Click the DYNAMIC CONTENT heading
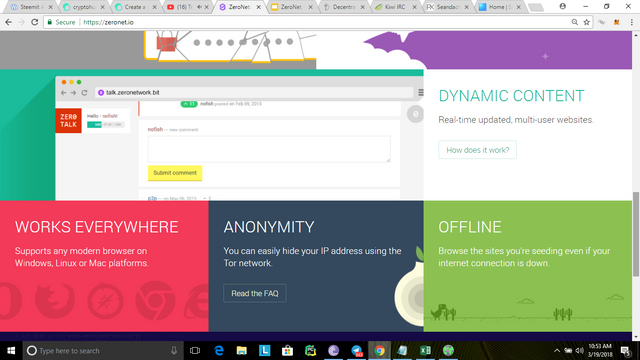Image resolution: width=640 pixels, height=360 pixels. (511, 96)
